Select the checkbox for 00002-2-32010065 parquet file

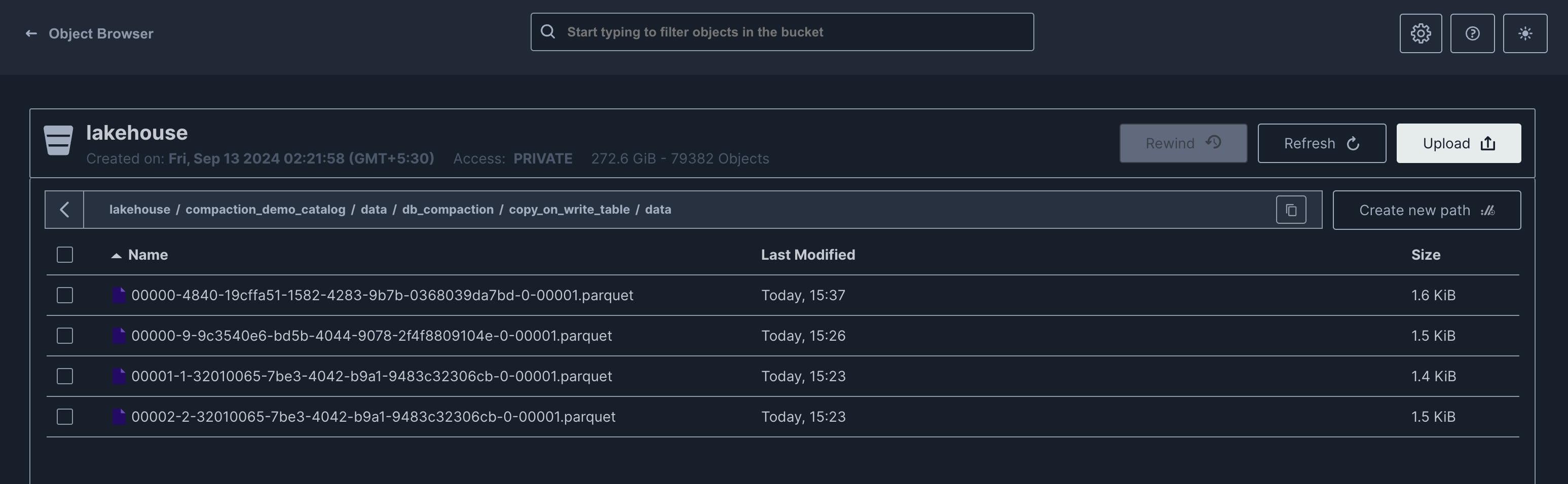[x=64, y=417]
